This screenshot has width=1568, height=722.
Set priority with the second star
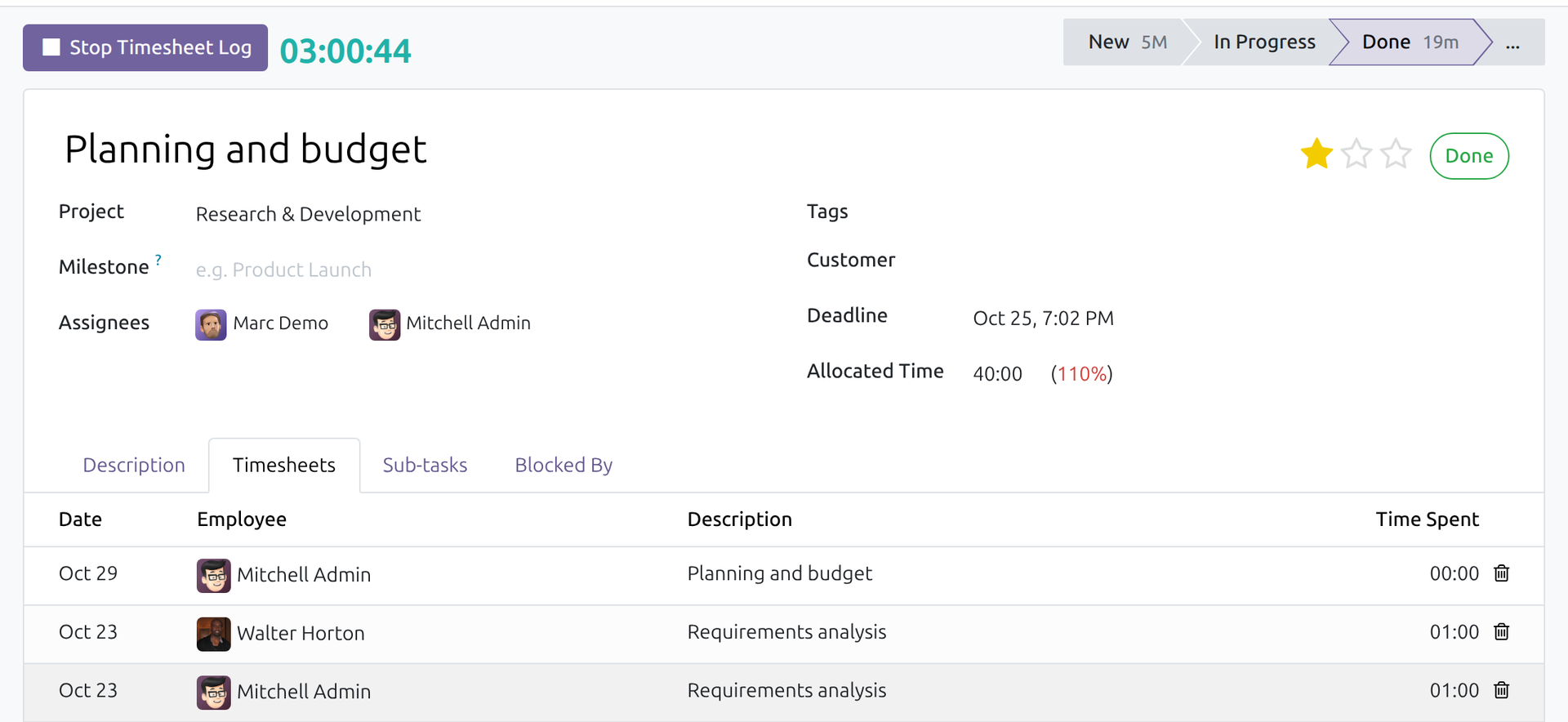pos(1356,154)
